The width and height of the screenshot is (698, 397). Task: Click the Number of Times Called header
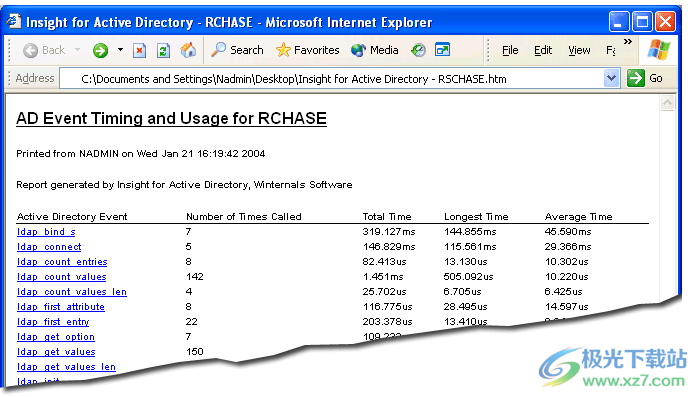(243, 217)
